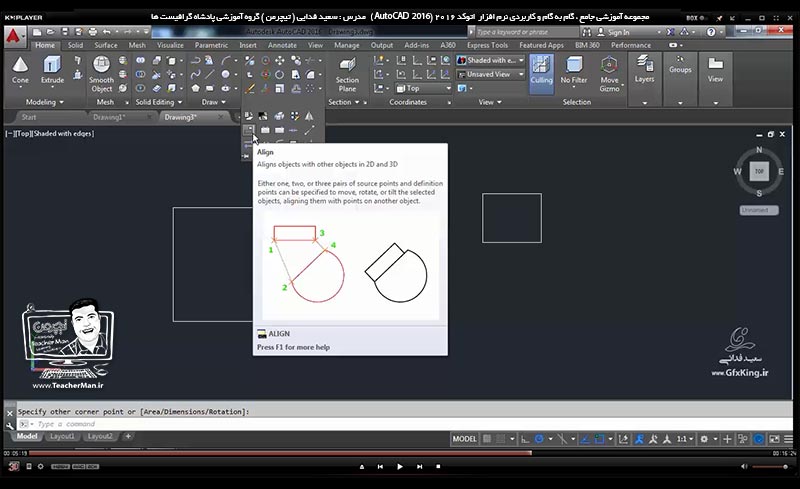The image size is (800, 489).
Task: Click the Help question mark icon
Action: tap(711, 32)
